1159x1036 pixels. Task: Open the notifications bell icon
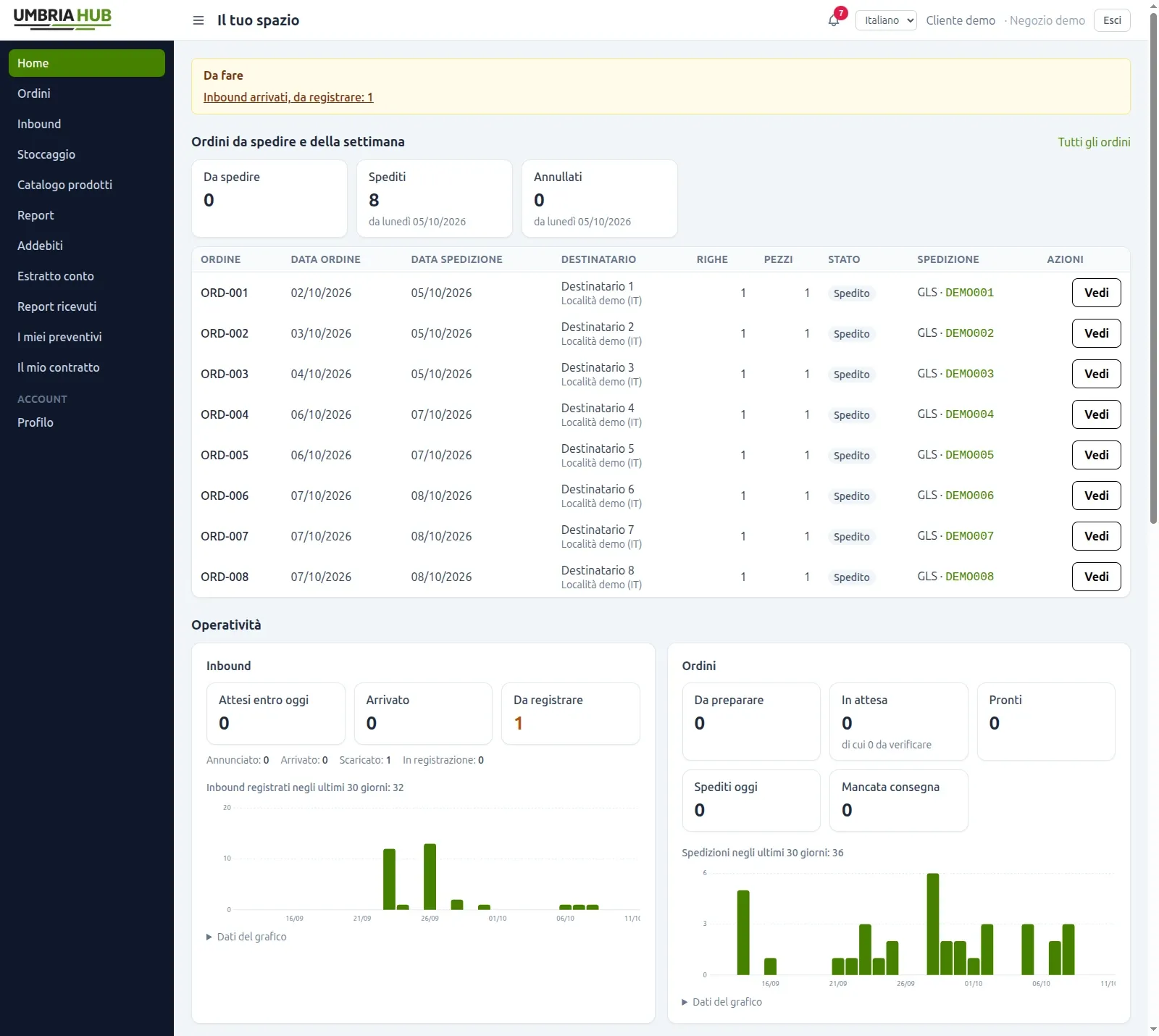point(834,20)
